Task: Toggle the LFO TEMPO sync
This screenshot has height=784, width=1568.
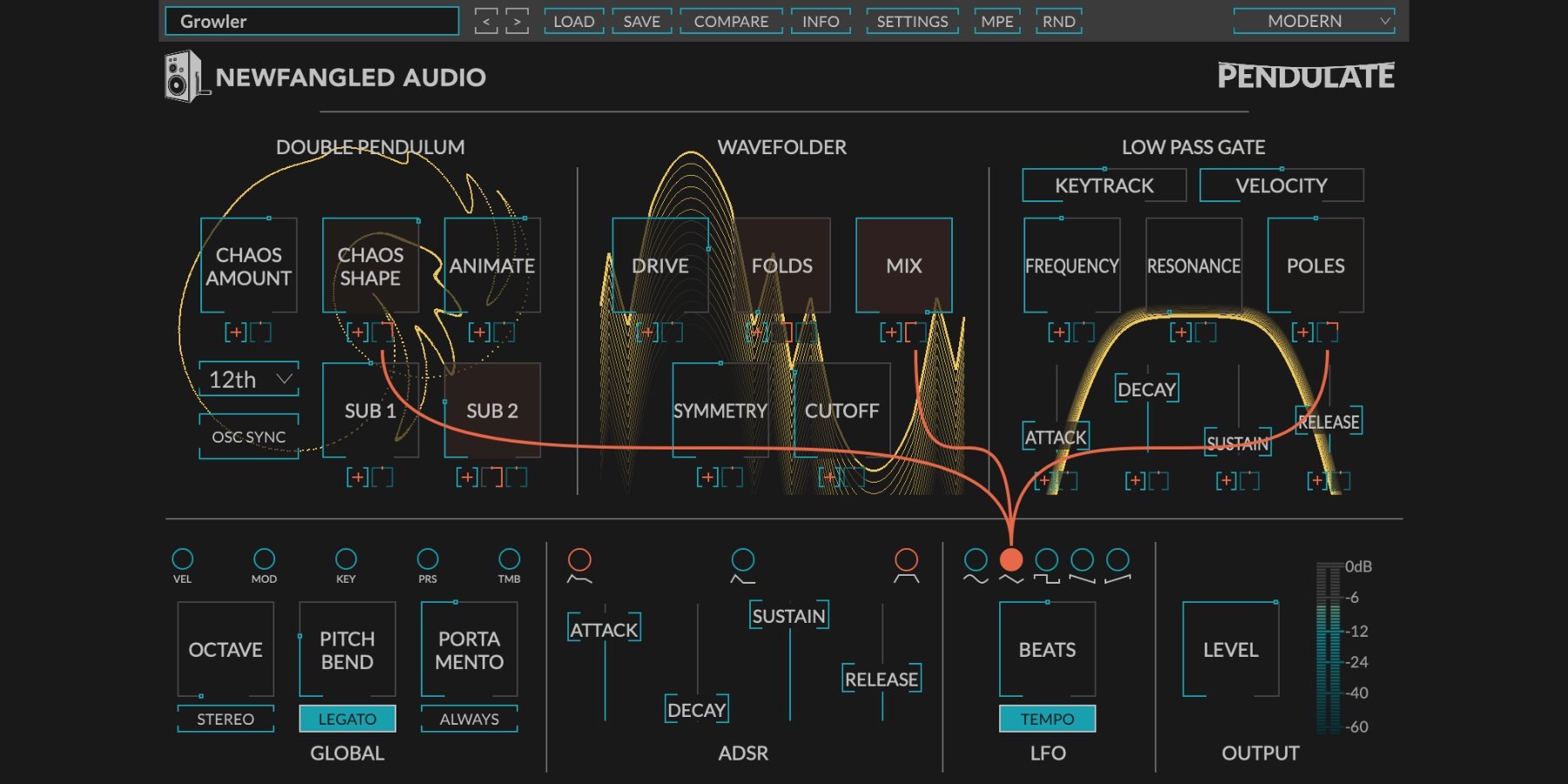Action: (1047, 719)
